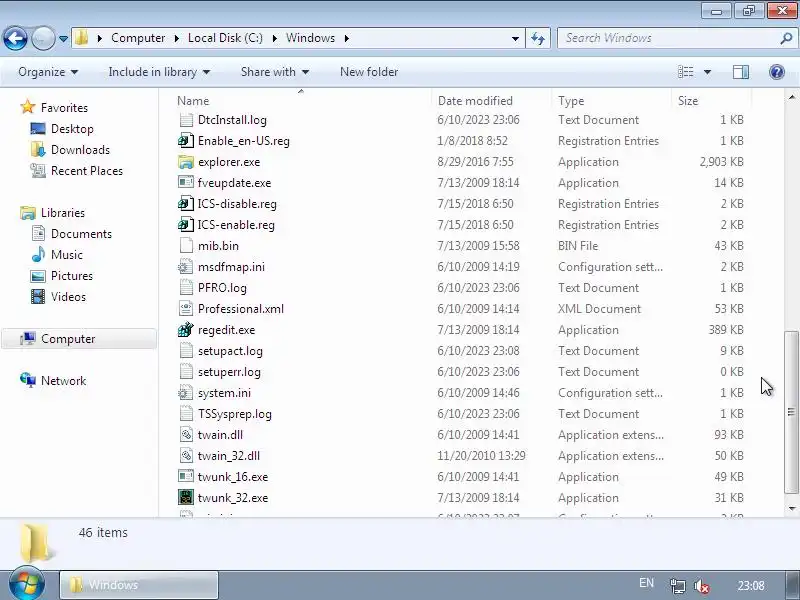
Task: Click Local Disk (C:) in breadcrumb
Action: tap(225, 38)
